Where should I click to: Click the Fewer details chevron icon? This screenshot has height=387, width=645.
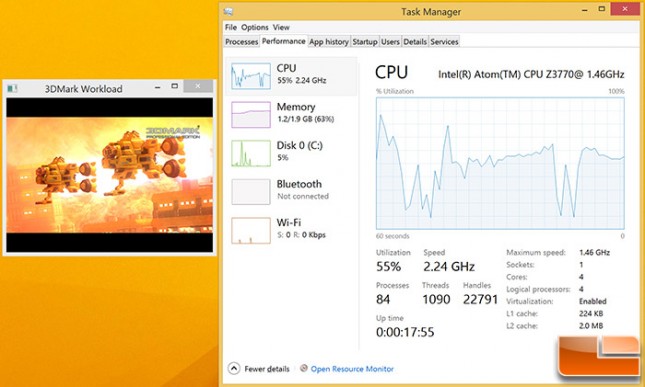coord(234,368)
